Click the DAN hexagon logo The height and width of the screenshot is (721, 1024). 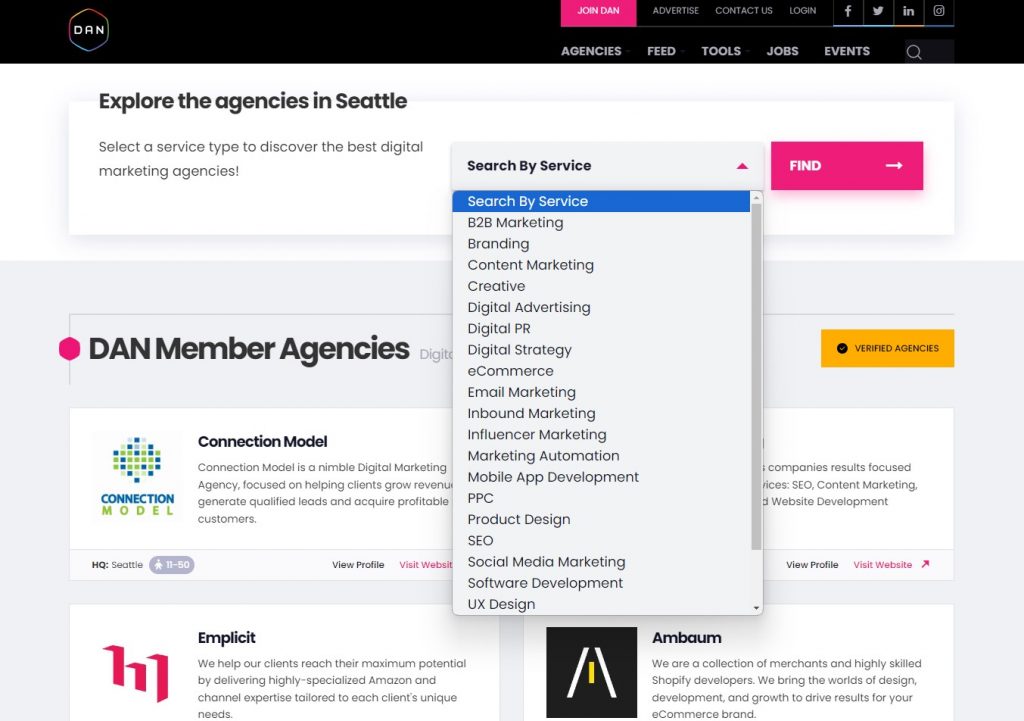[88, 30]
